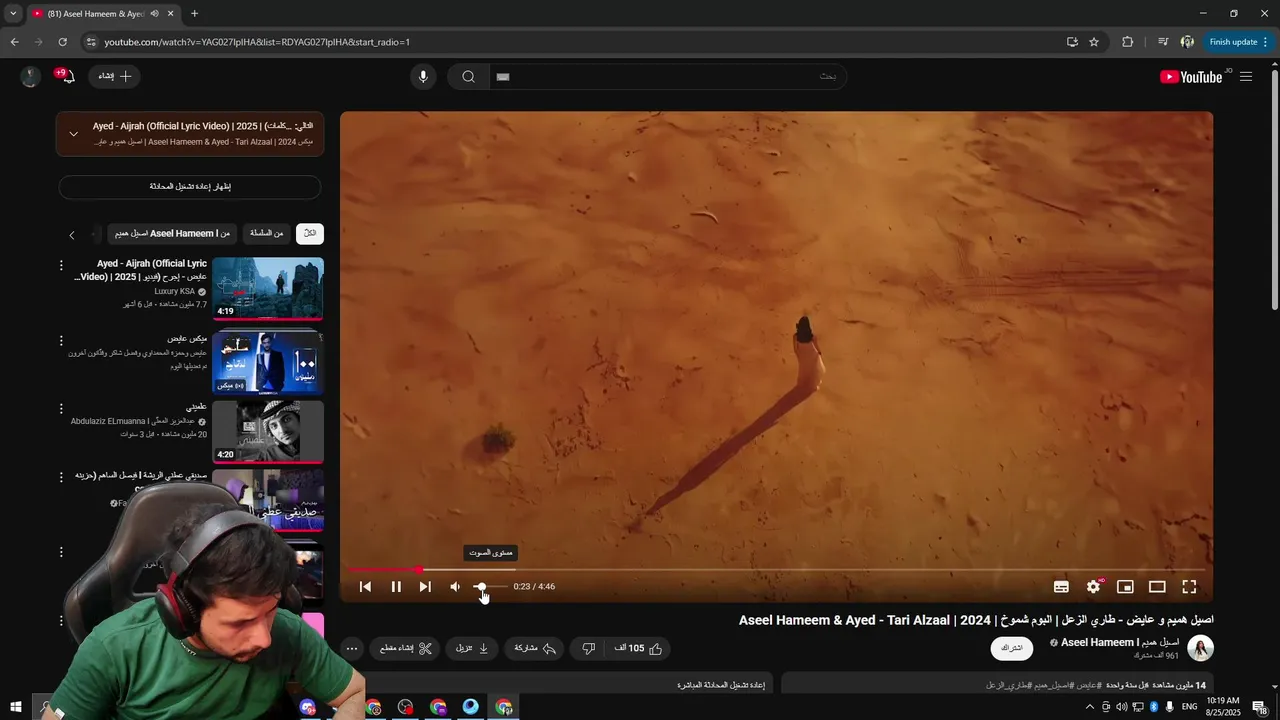Open options menu for 'علميني' video

61,409
